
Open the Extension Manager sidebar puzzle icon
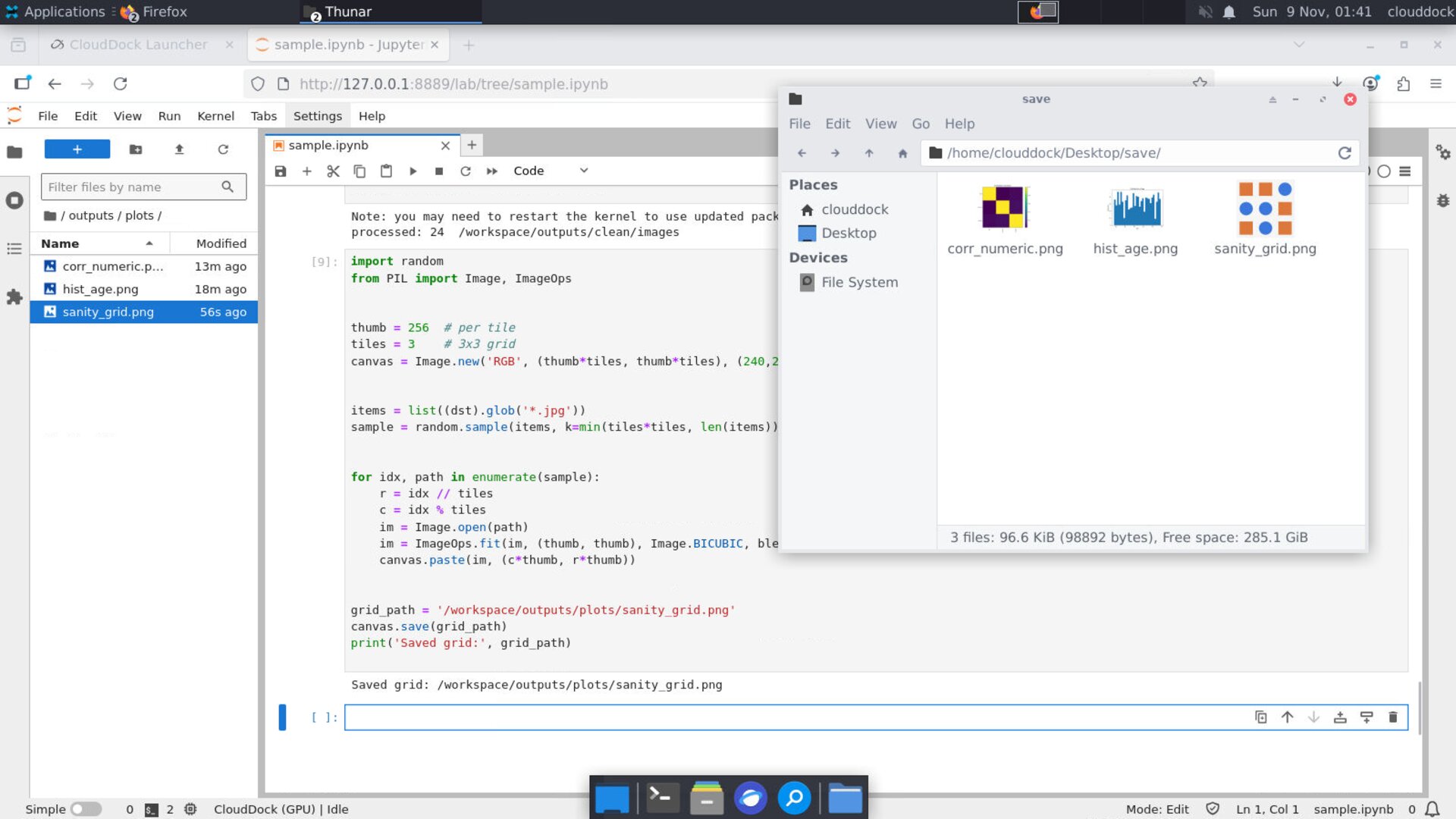(14, 297)
